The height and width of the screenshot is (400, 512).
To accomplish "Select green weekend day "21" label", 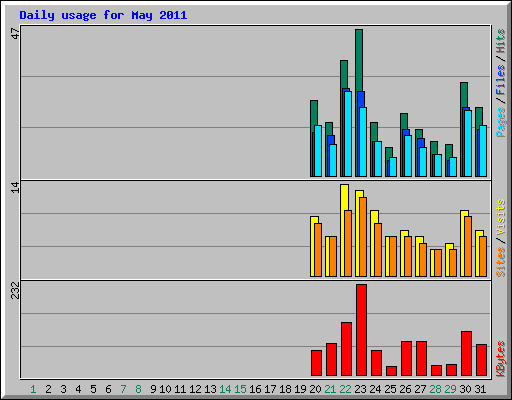I will click(x=330, y=389).
